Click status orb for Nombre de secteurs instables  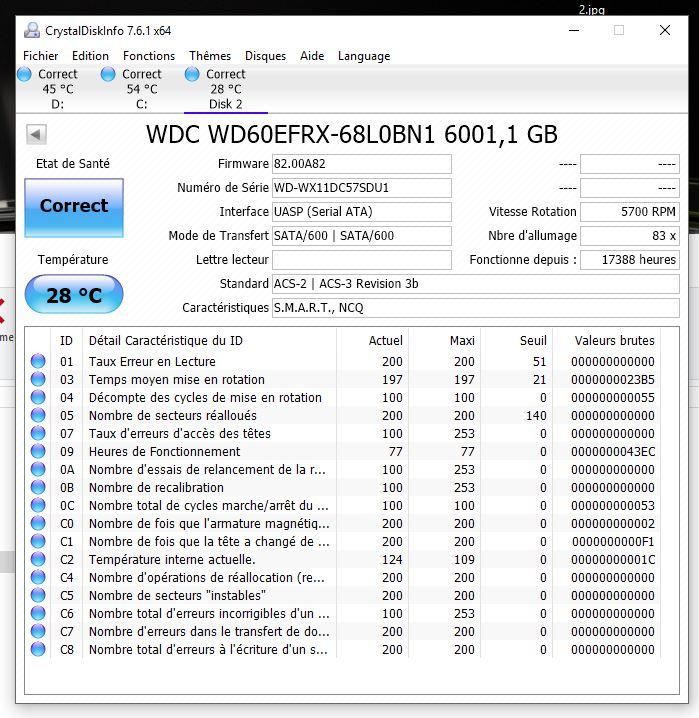click(x=38, y=595)
